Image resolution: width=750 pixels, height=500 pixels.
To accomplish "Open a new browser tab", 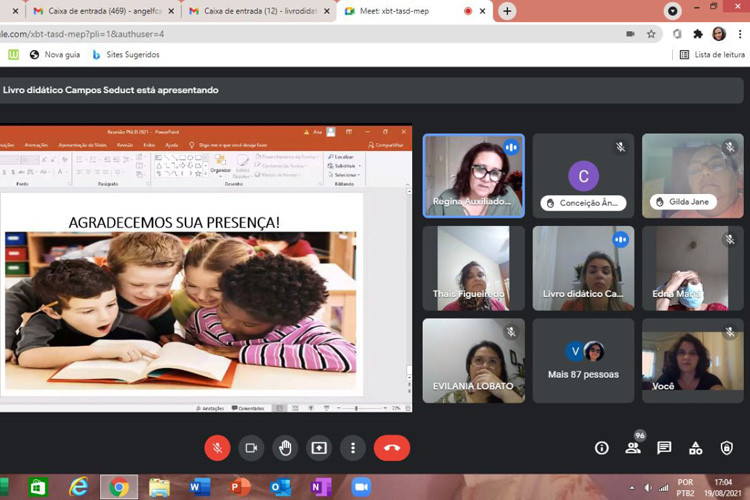I will 507,11.
